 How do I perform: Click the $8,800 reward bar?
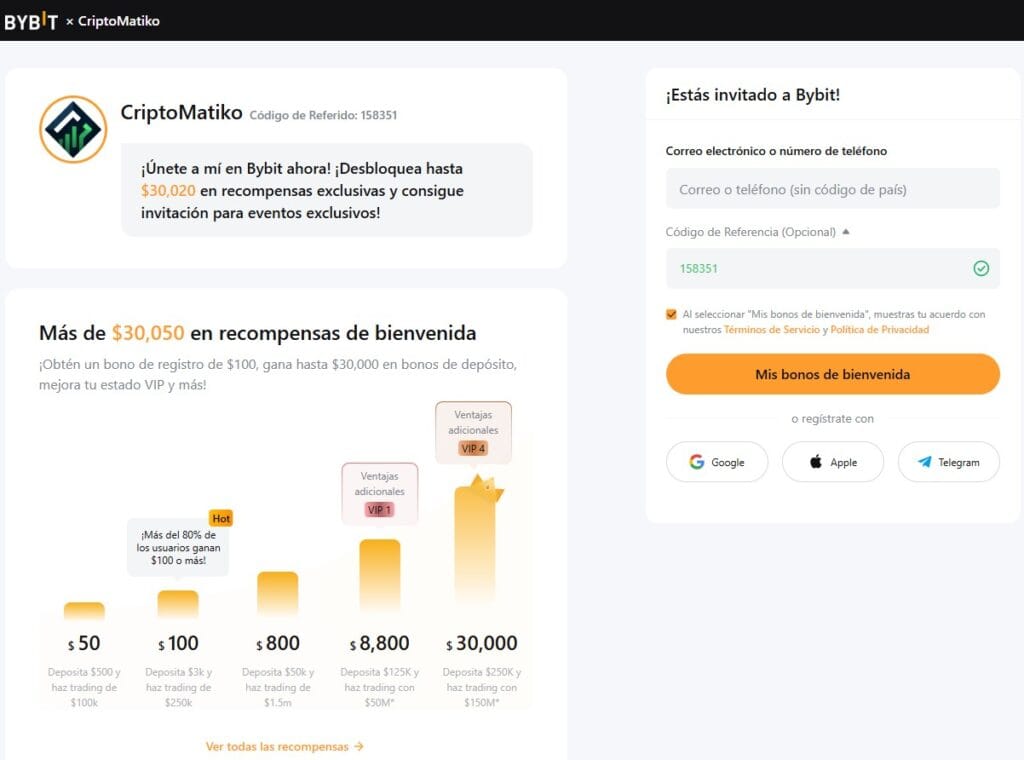point(379,576)
